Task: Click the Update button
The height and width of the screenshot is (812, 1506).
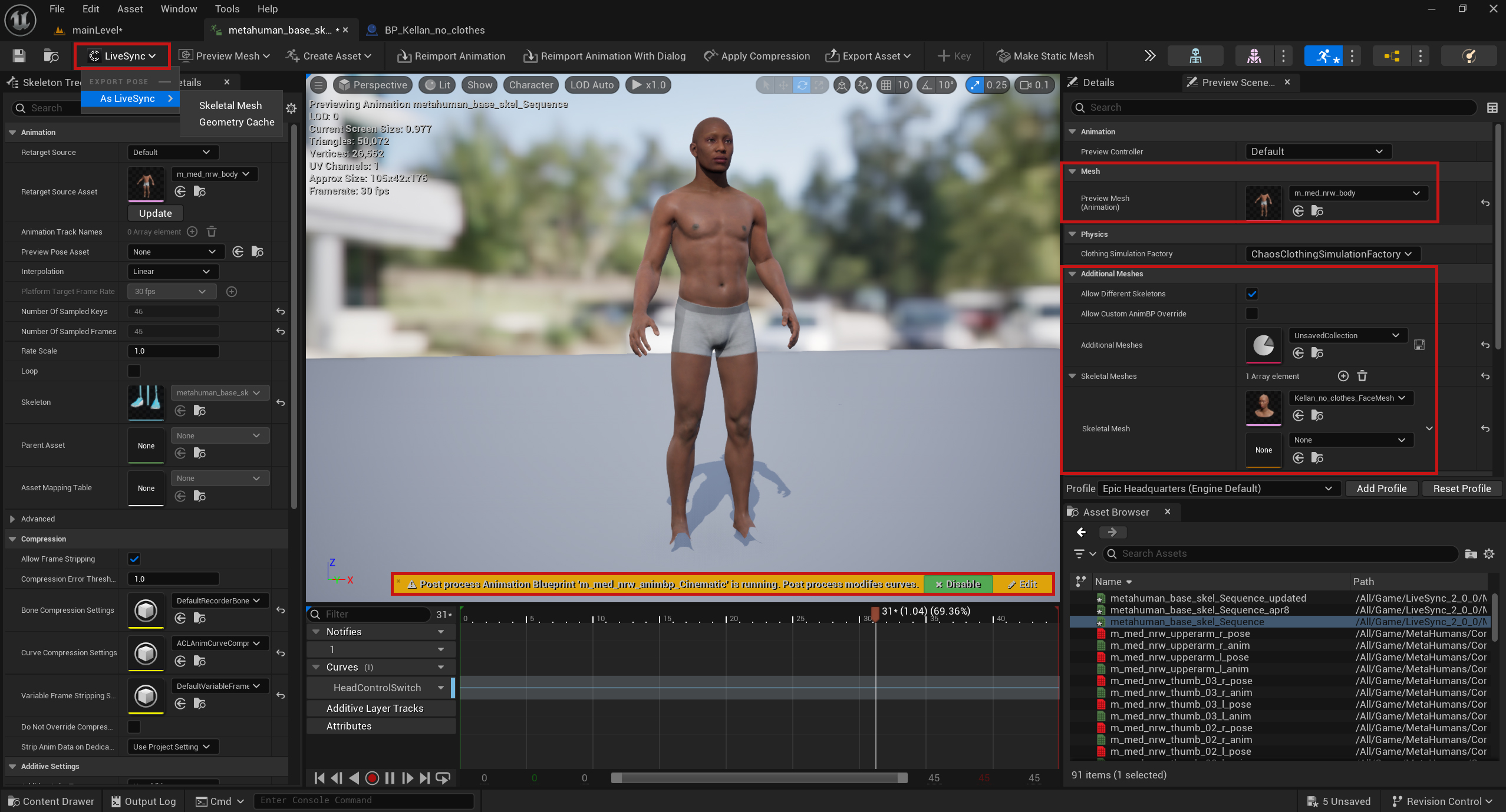Action: (156, 213)
